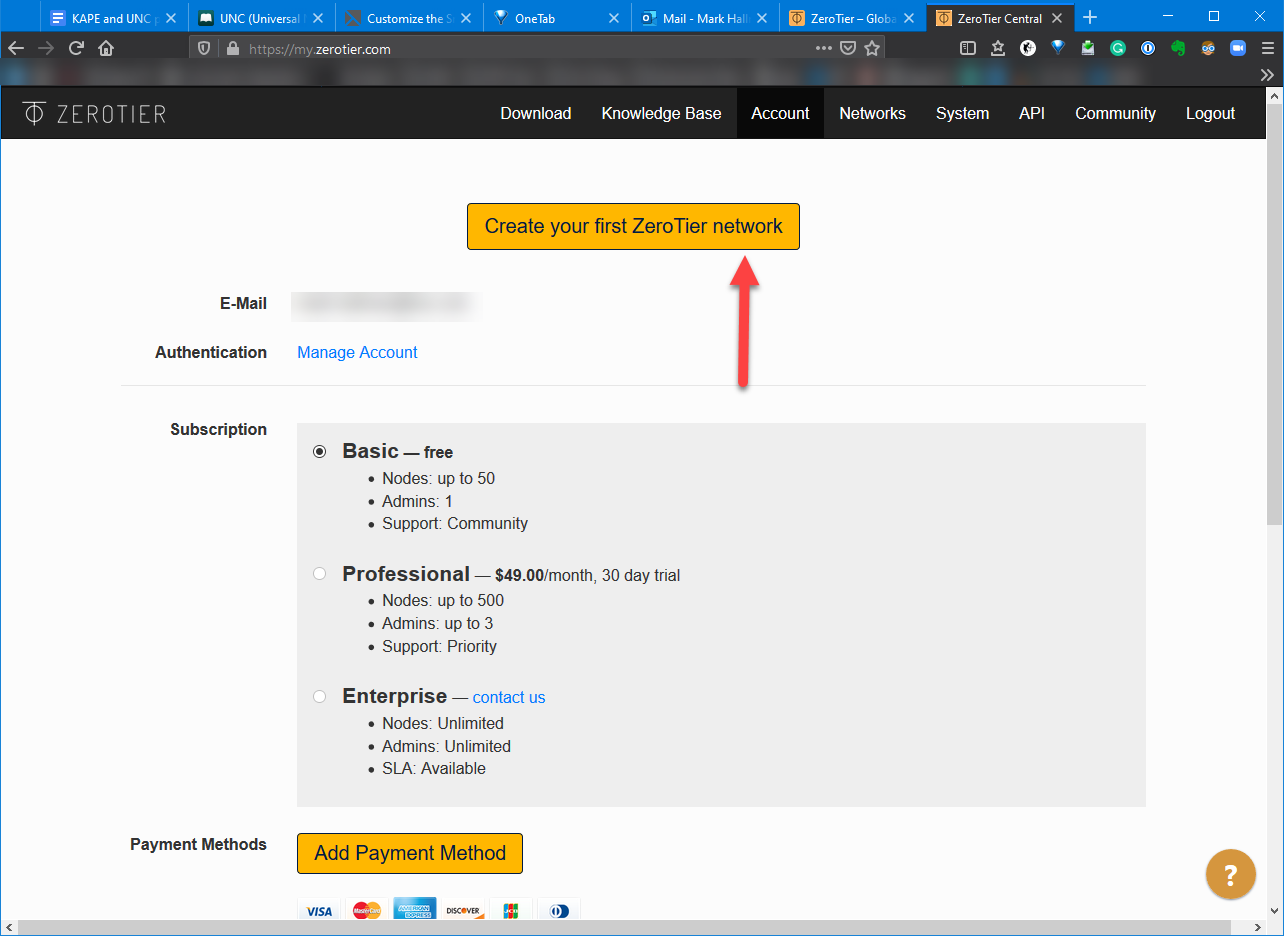The image size is (1284, 936).
Task: Open the API nav item
Action: pos(1032,113)
